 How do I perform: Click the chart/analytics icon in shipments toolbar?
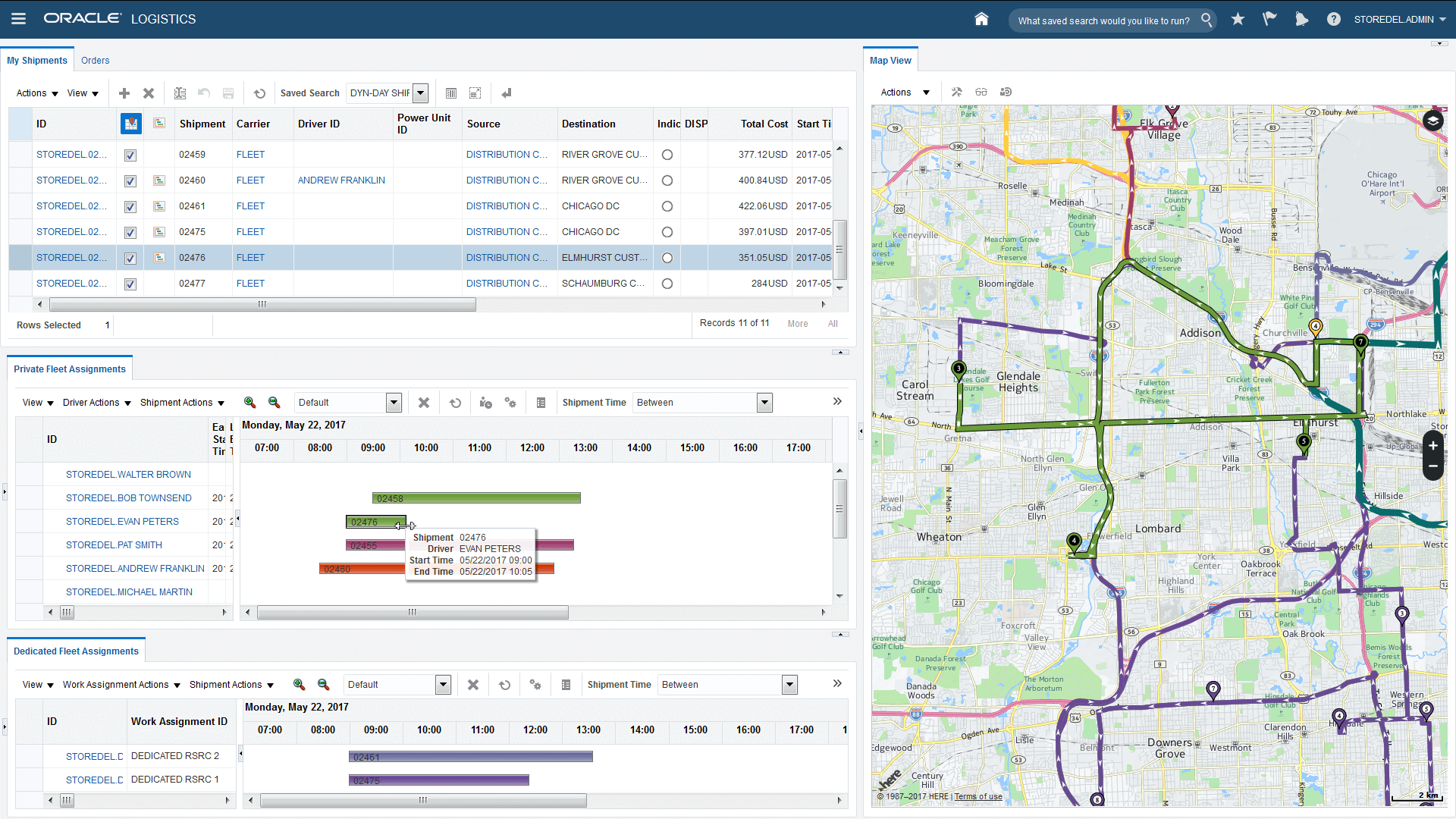(x=451, y=93)
